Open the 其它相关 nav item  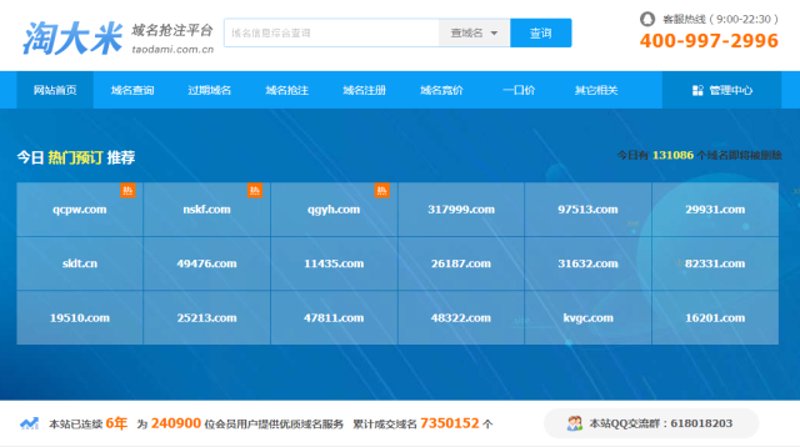596,90
